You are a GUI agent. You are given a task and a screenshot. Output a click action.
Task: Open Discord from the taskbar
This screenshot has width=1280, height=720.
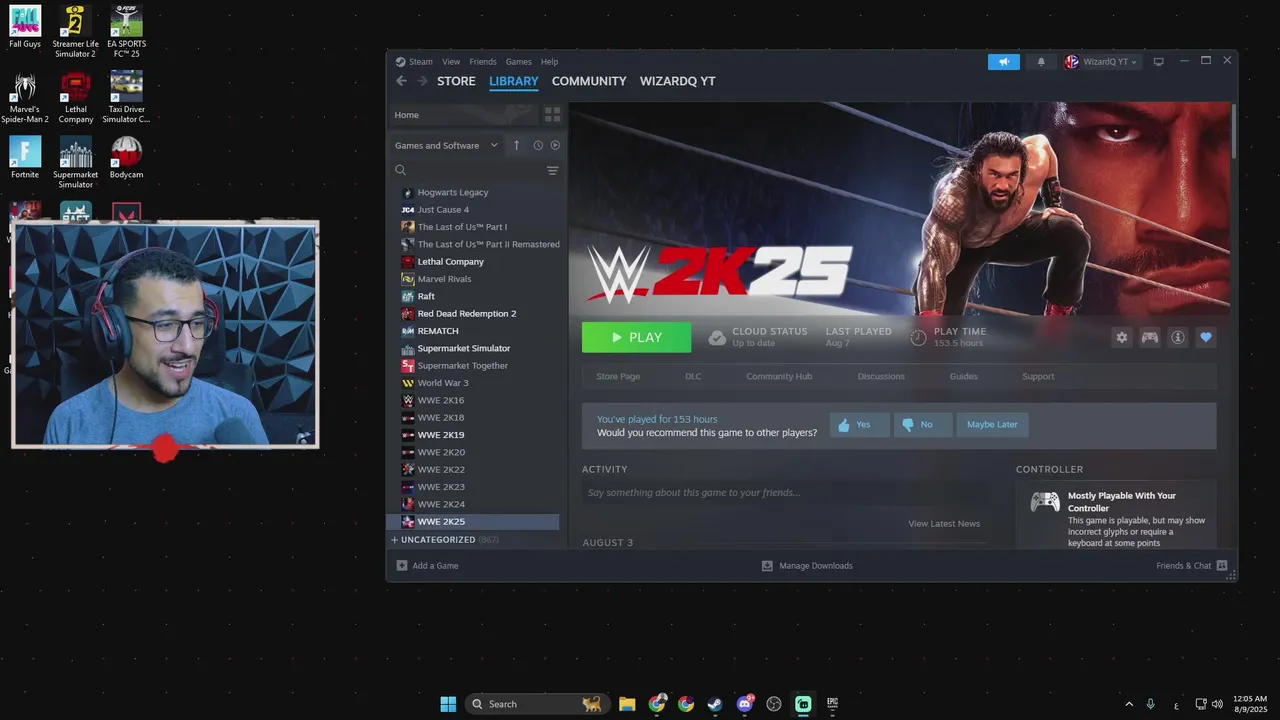[745, 704]
